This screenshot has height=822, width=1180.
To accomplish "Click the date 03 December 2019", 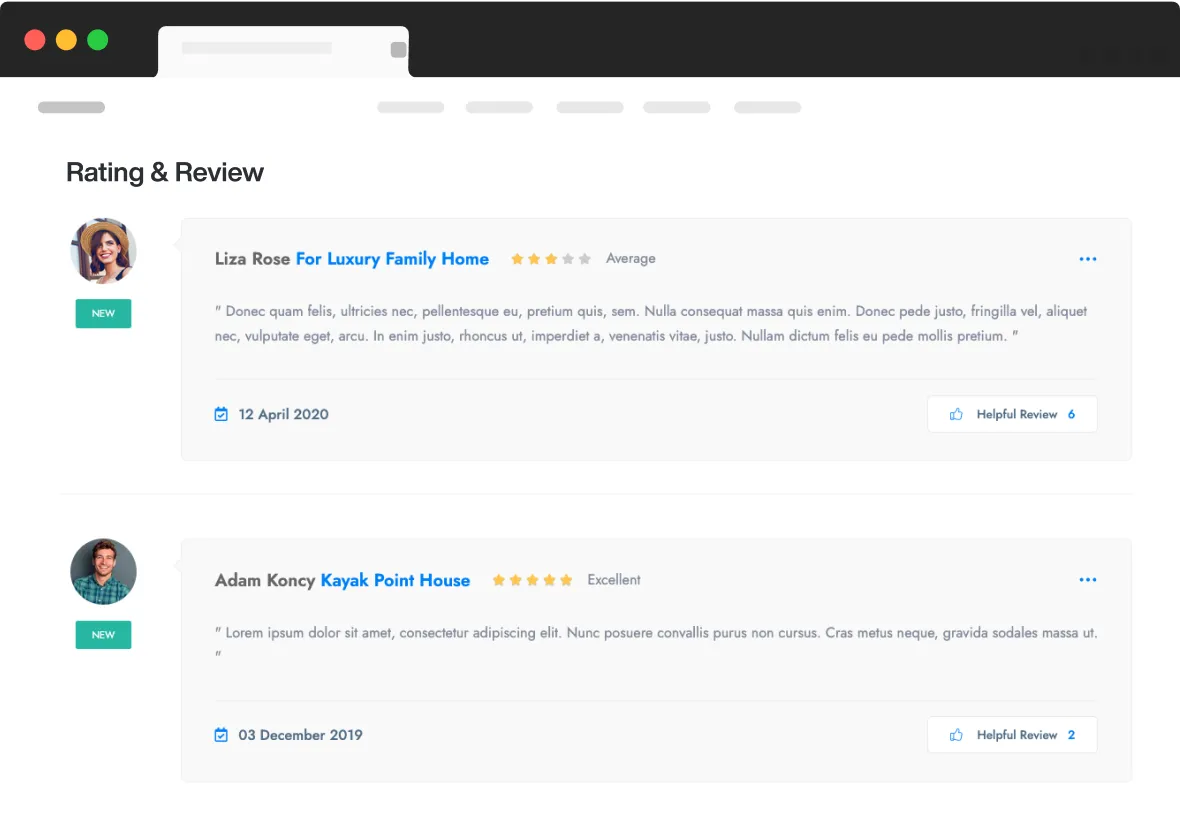I will 300,735.
